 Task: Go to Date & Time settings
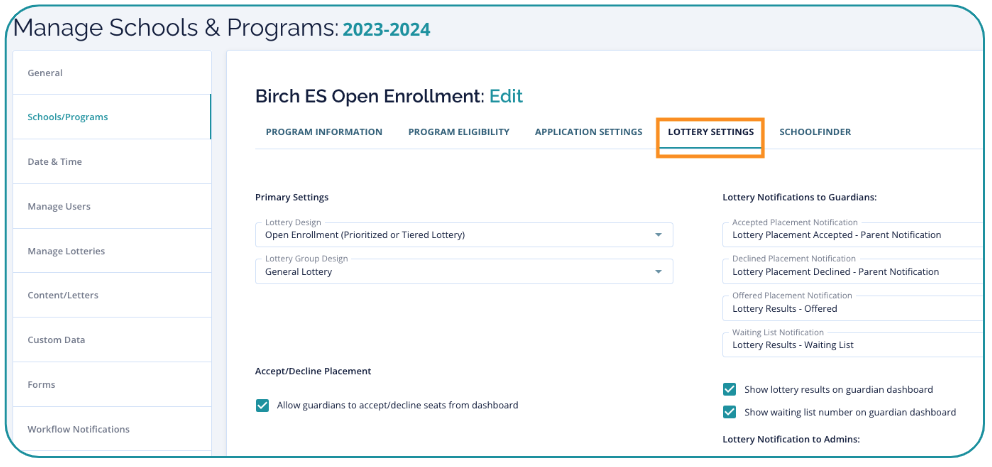[x=55, y=162]
